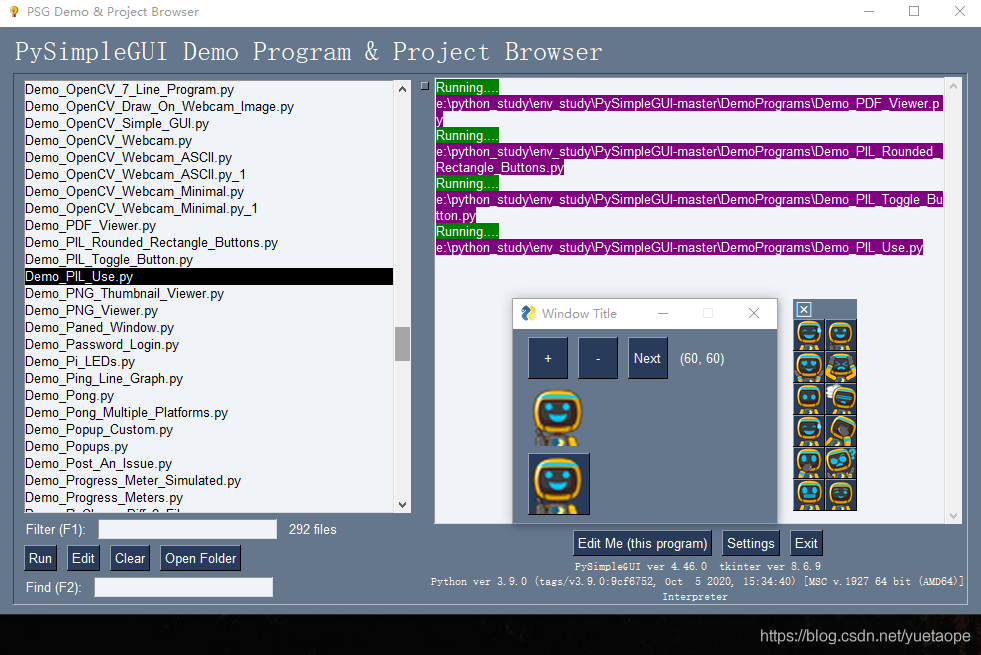Screen dimensions: 981x655
Task: Select the robot emoji blowing steam
Action: pyautogui.click(x=840, y=399)
